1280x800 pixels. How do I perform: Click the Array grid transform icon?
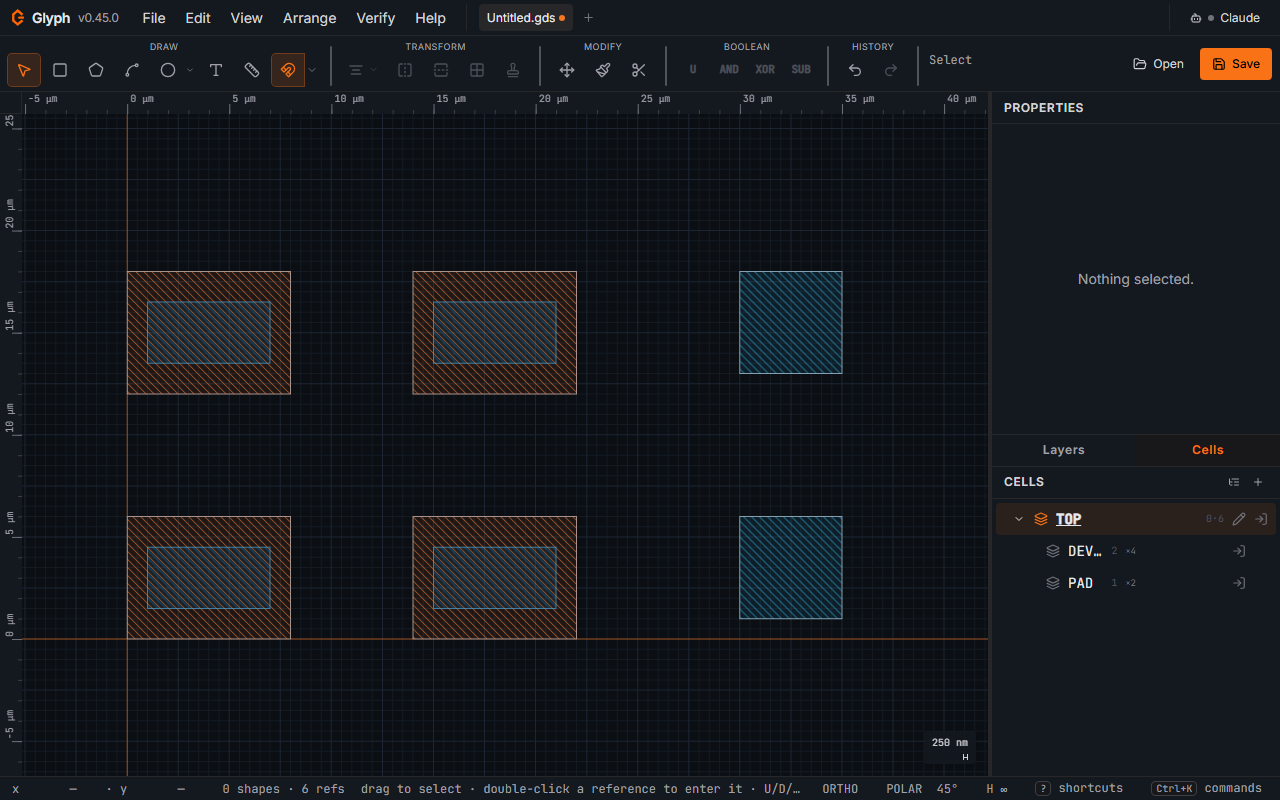[477, 70]
